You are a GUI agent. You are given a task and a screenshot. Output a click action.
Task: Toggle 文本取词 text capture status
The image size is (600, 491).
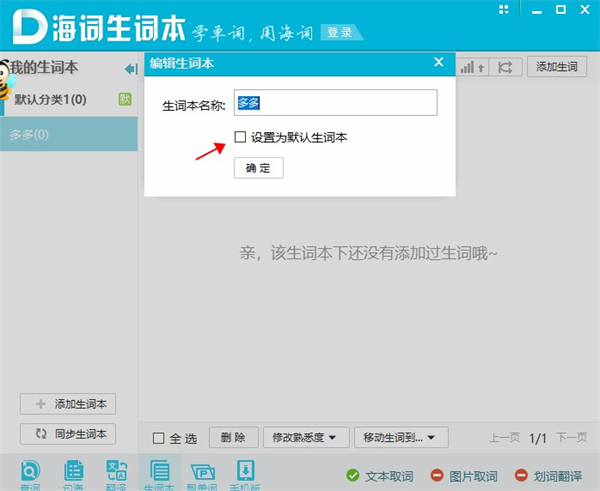(x=379, y=476)
